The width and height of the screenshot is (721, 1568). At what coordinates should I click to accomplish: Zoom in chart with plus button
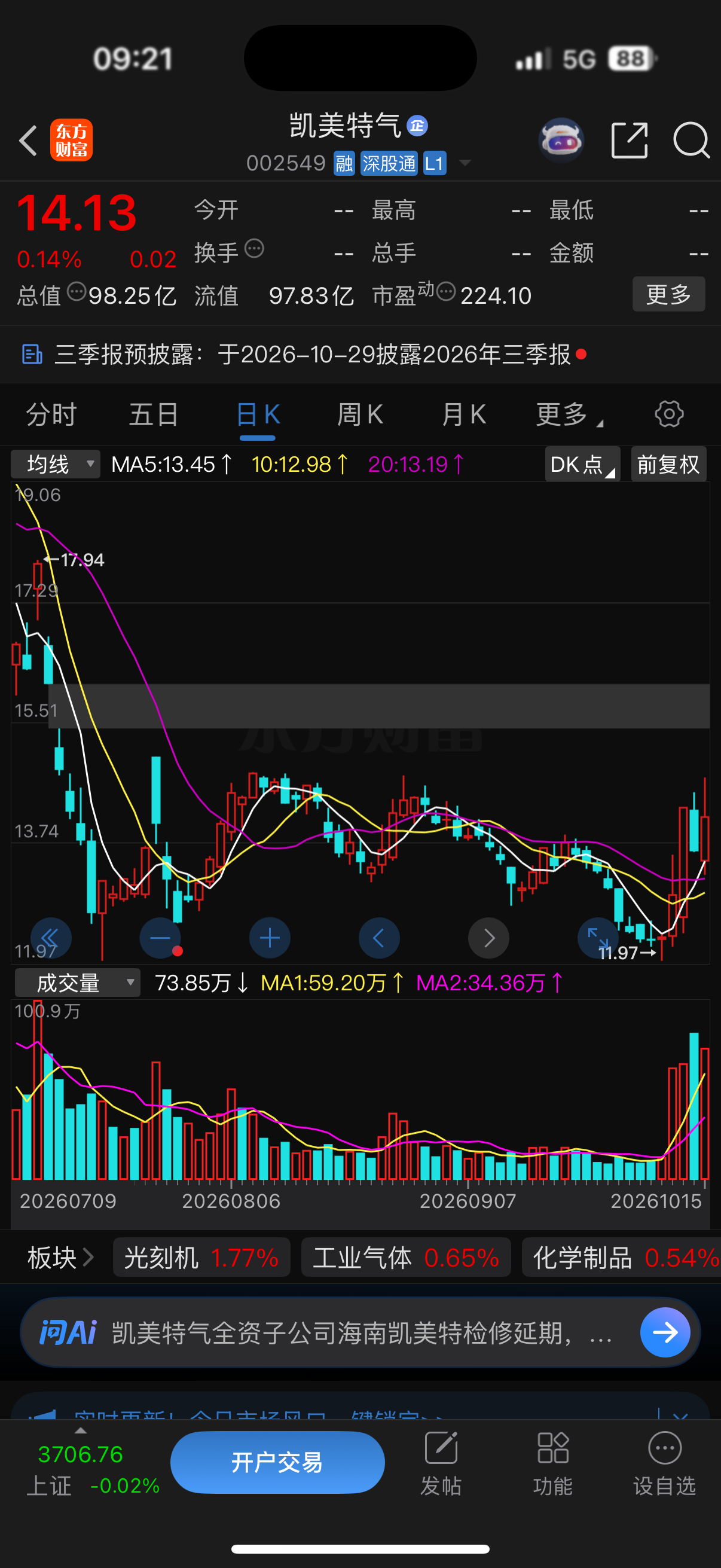click(270, 938)
